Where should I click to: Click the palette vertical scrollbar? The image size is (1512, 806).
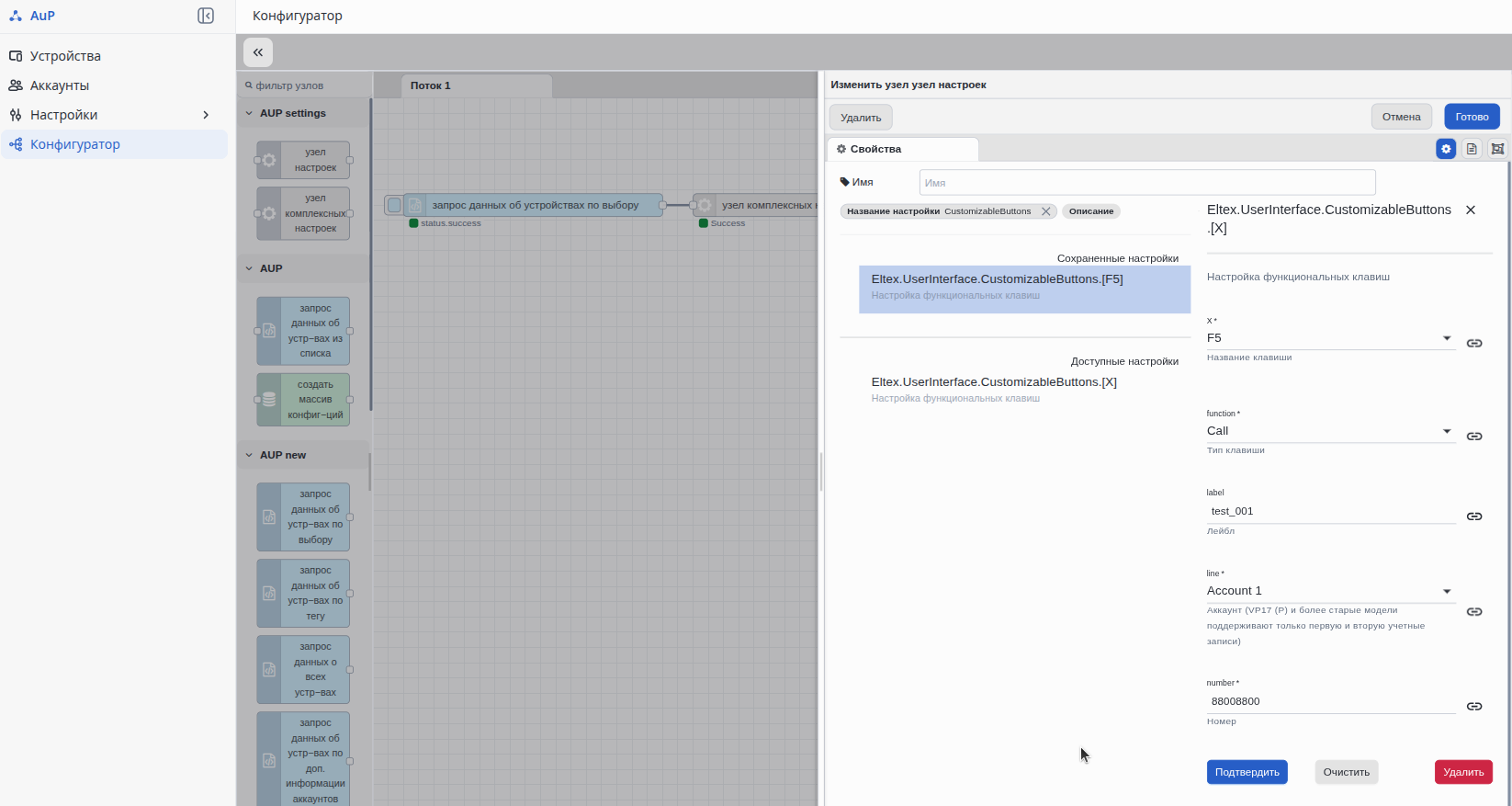click(x=370, y=255)
